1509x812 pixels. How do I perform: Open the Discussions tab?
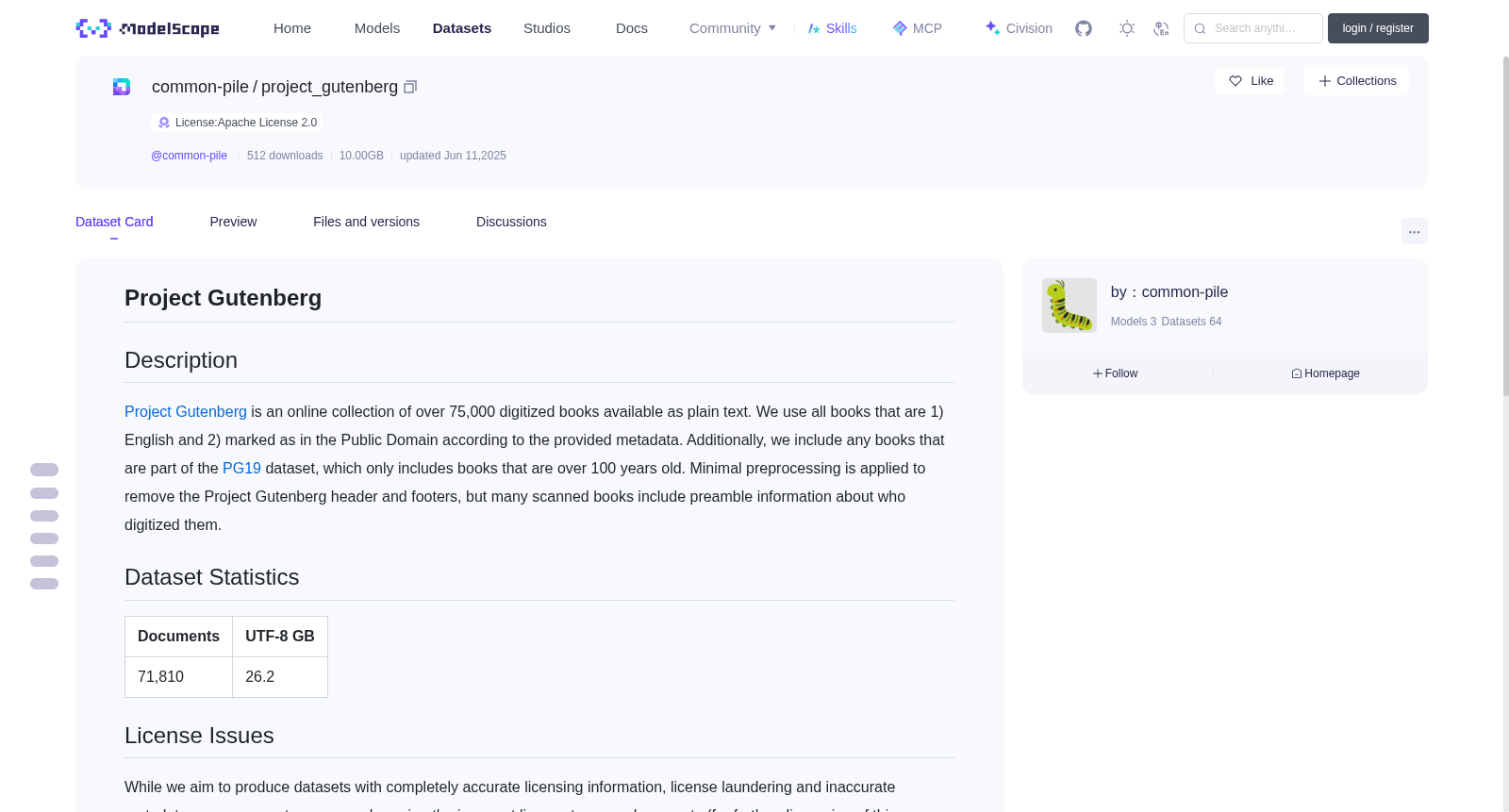[x=511, y=222]
